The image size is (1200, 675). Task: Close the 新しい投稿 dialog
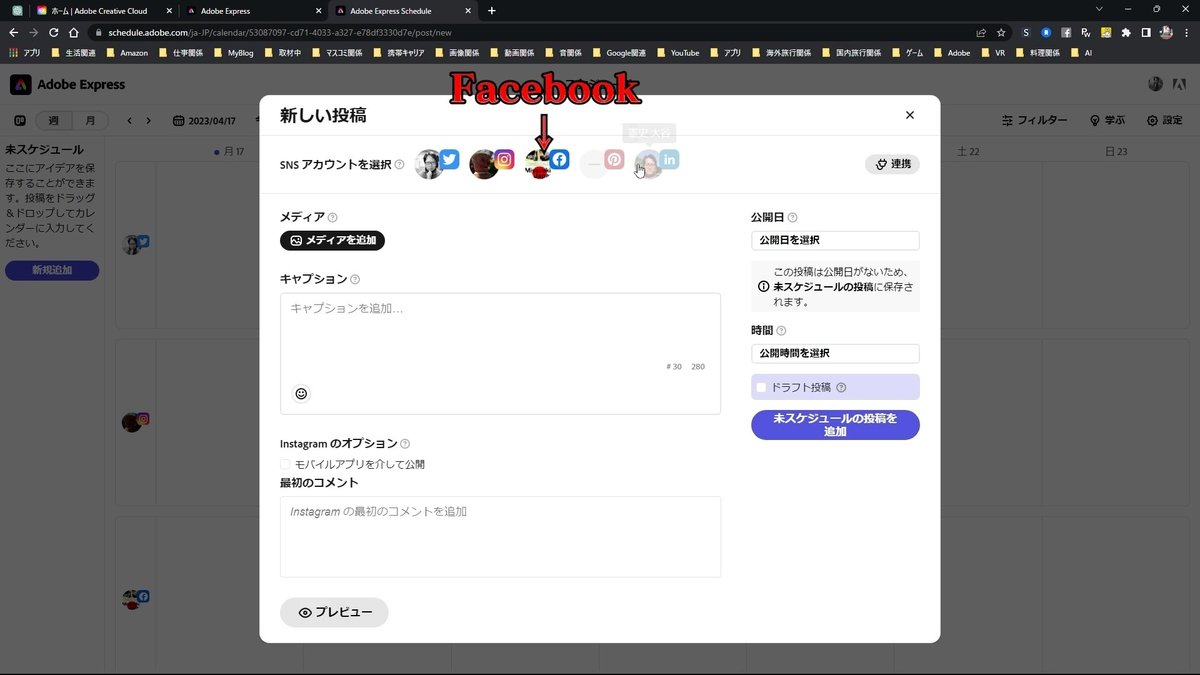[x=910, y=115]
